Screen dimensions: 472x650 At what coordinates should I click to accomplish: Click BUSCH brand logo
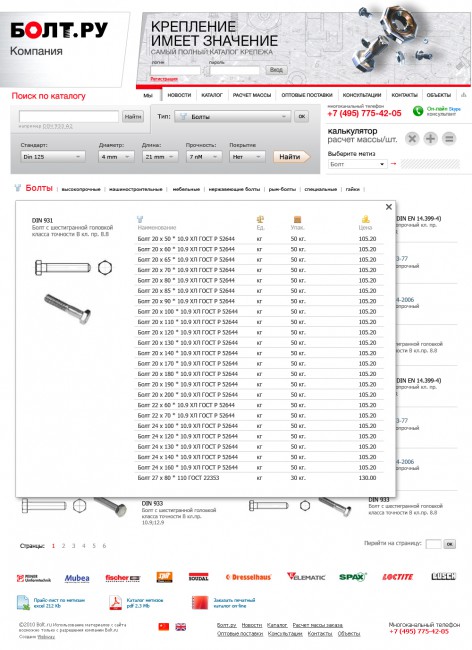click(x=443, y=576)
